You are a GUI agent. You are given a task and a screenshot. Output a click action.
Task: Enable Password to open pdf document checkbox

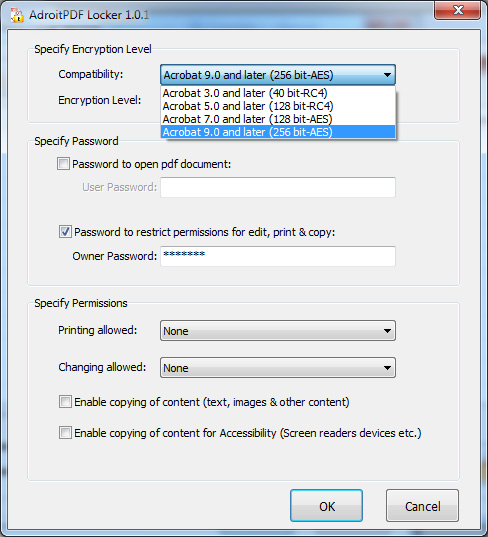[63, 164]
